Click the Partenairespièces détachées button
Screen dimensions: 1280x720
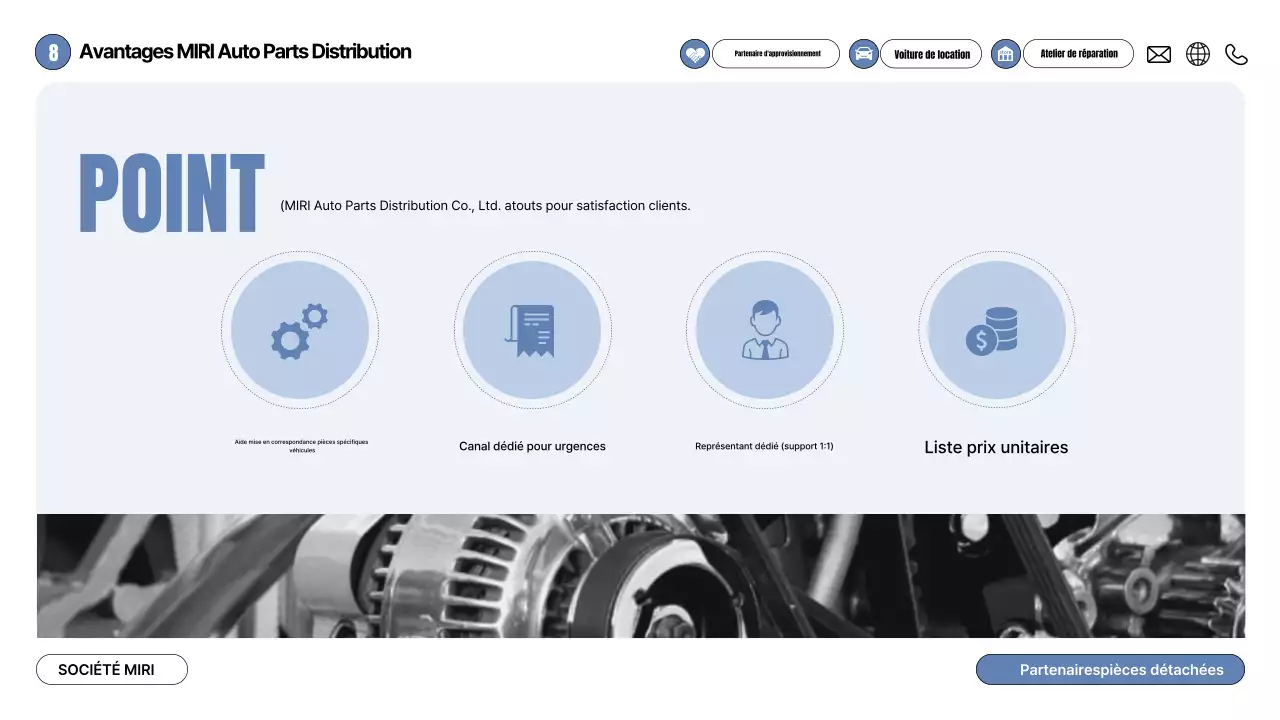tap(1110, 670)
